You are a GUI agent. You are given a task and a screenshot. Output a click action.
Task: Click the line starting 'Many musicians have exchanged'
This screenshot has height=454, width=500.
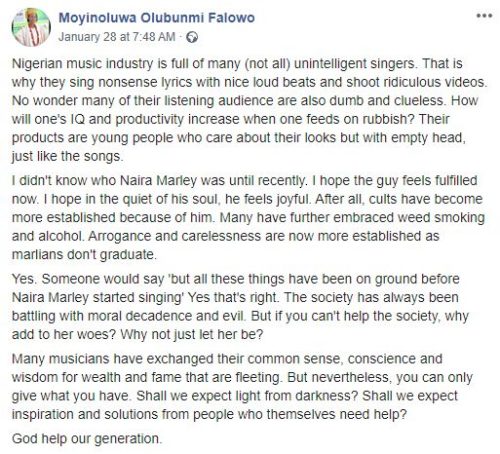click(x=227, y=359)
